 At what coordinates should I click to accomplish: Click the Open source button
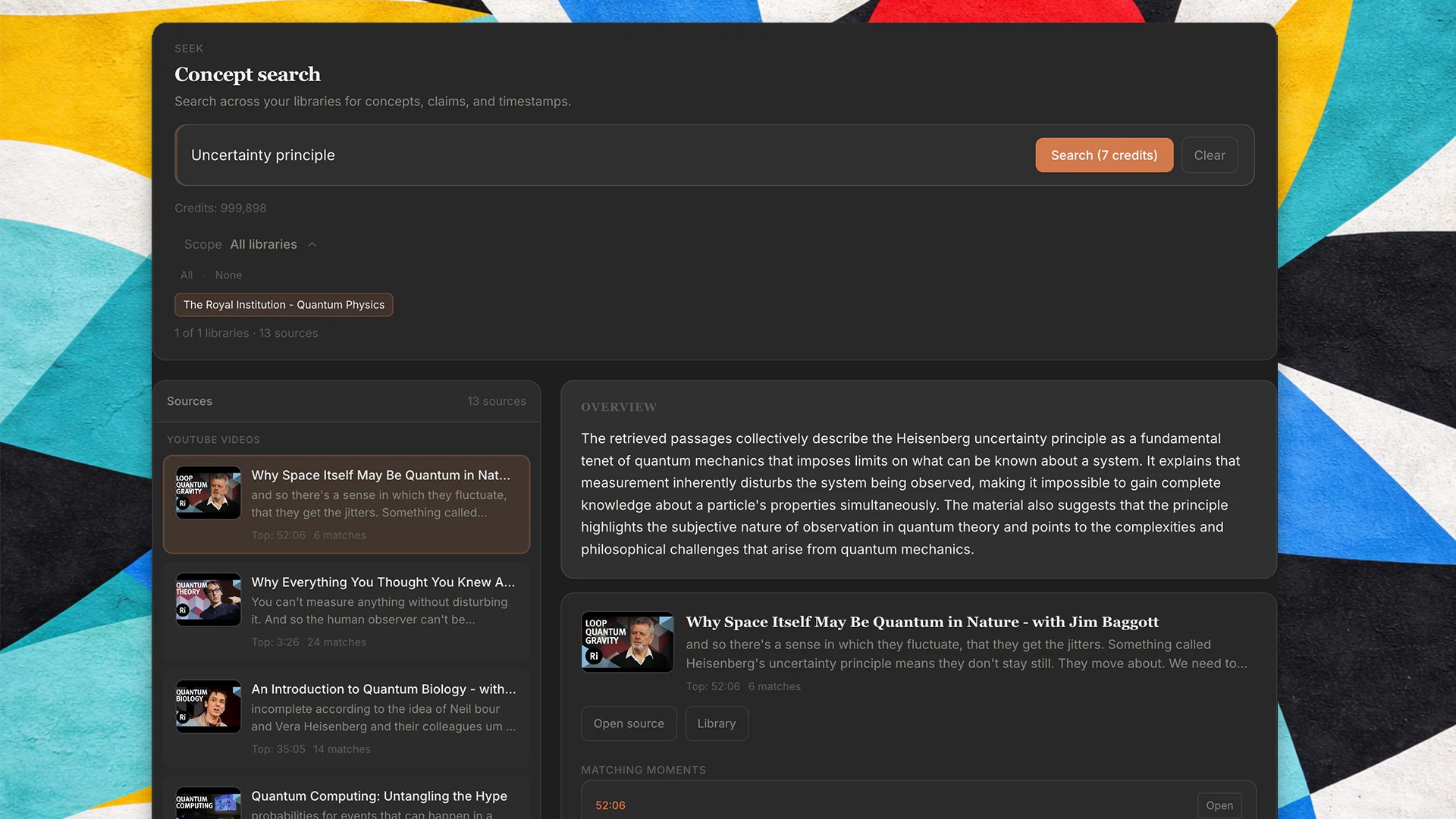coord(629,724)
